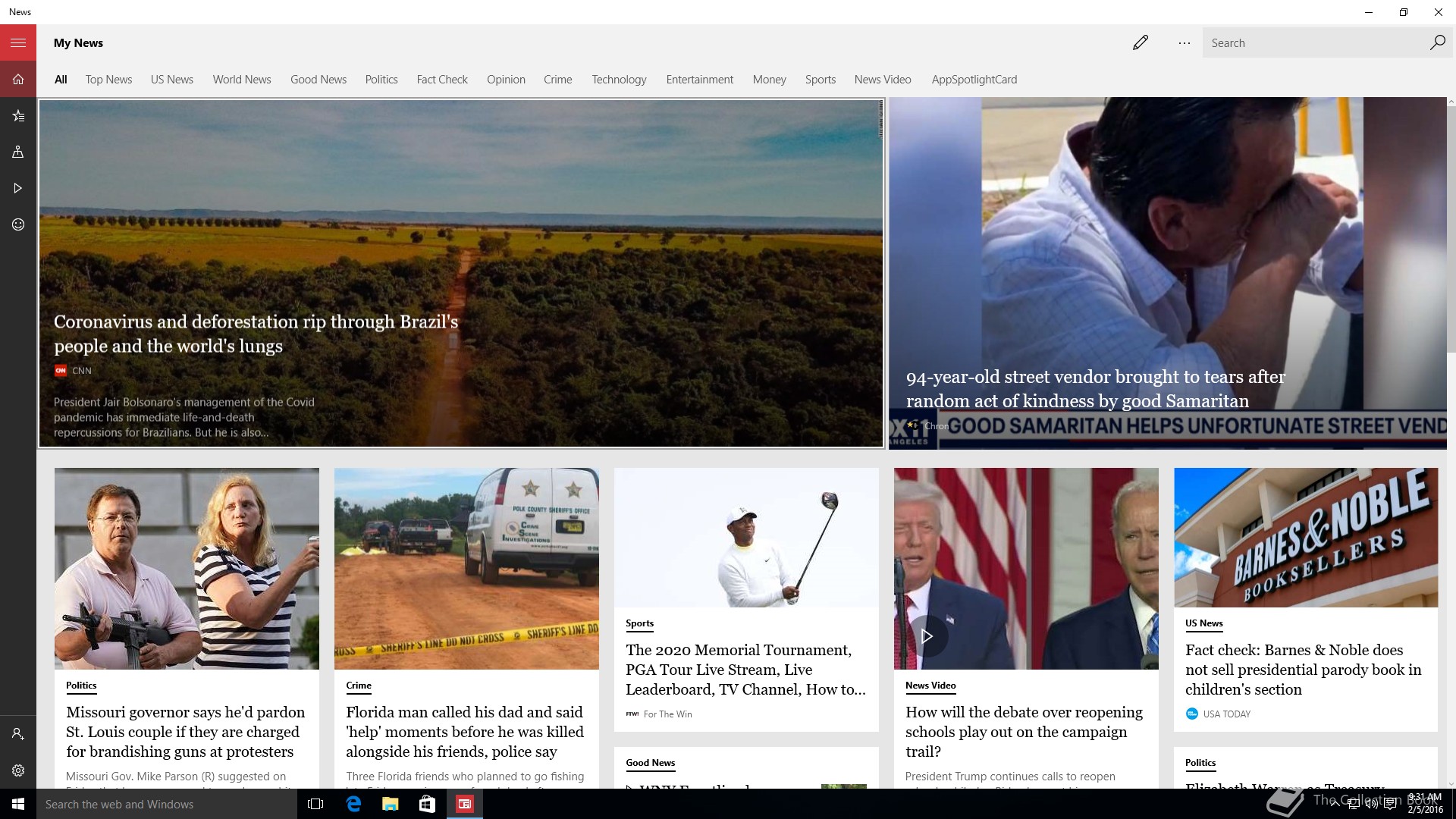The width and height of the screenshot is (1456, 819).
Task: Switch to Entertainment tab
Action: point(700,80)
